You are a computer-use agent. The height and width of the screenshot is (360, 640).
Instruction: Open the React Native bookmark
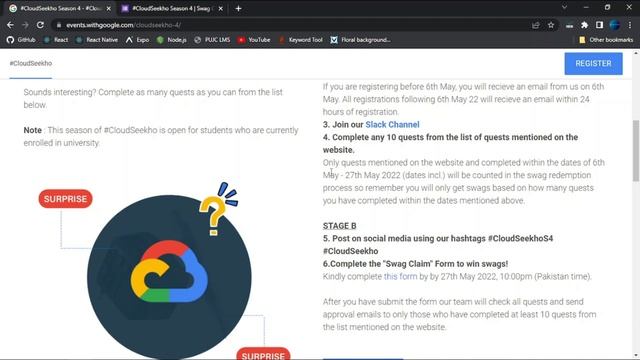point(97,40)
